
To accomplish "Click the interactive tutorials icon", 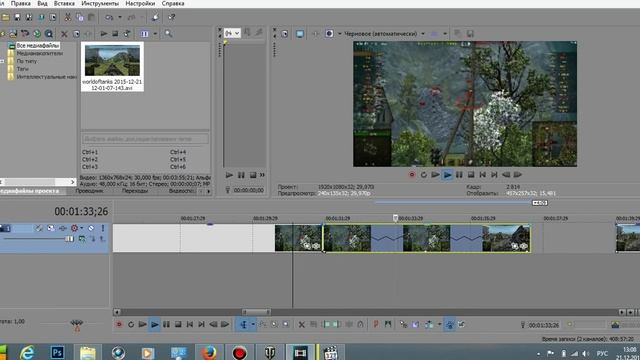I will (x=155, y=18).
